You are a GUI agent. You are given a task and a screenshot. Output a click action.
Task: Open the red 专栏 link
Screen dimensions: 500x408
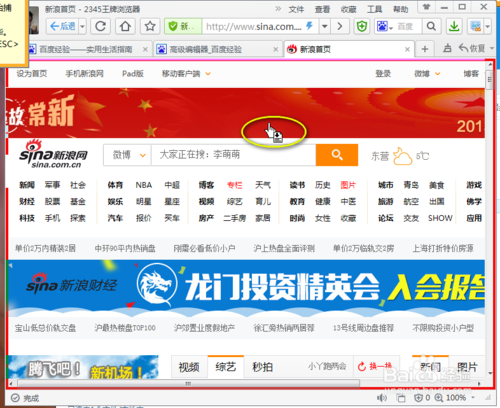click(235, 185)
